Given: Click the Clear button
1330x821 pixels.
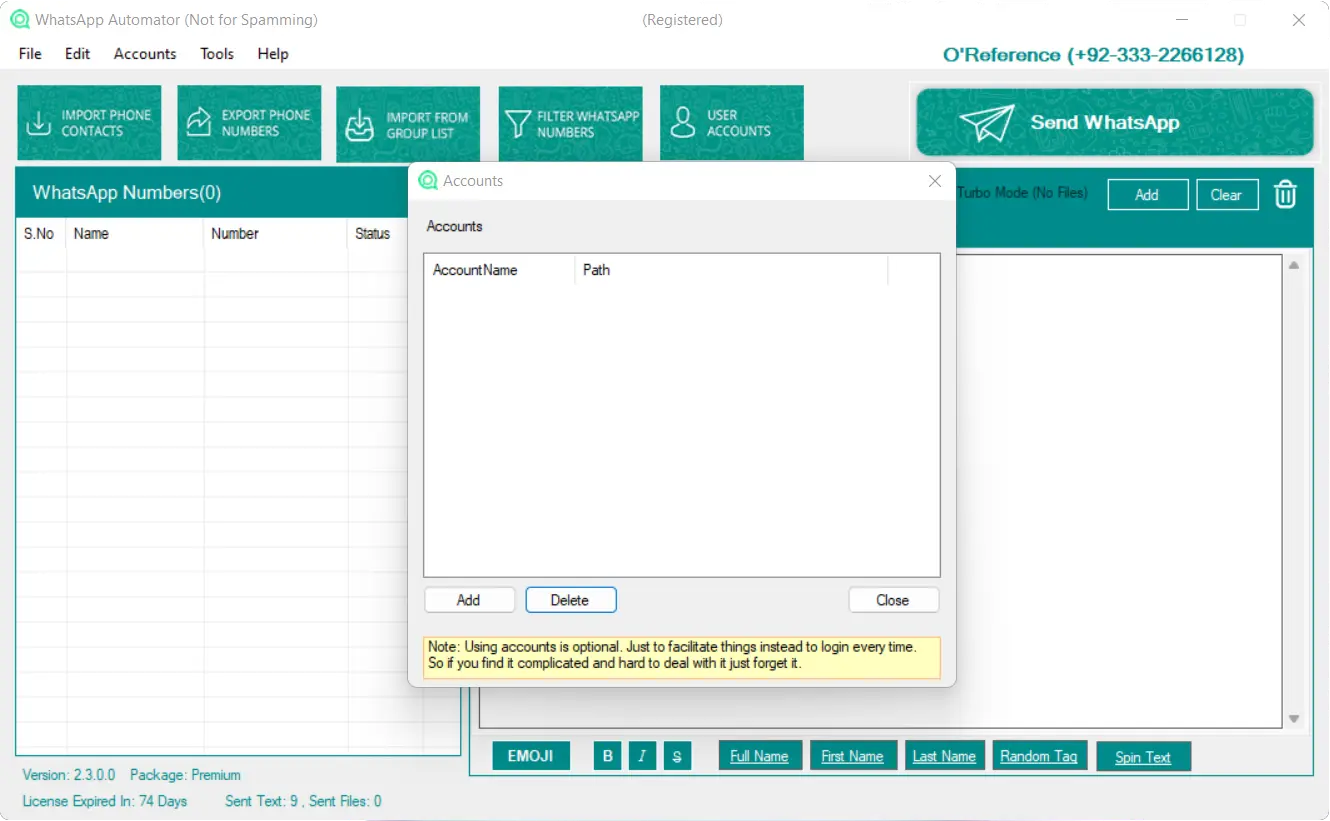Looking at the screenshot, I should pos(1226,195).
